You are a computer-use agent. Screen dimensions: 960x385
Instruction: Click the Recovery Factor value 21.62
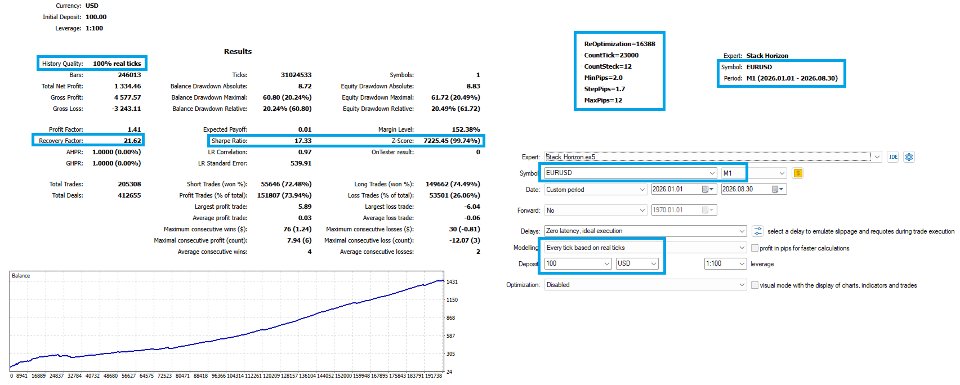click(x=132, y=140)
